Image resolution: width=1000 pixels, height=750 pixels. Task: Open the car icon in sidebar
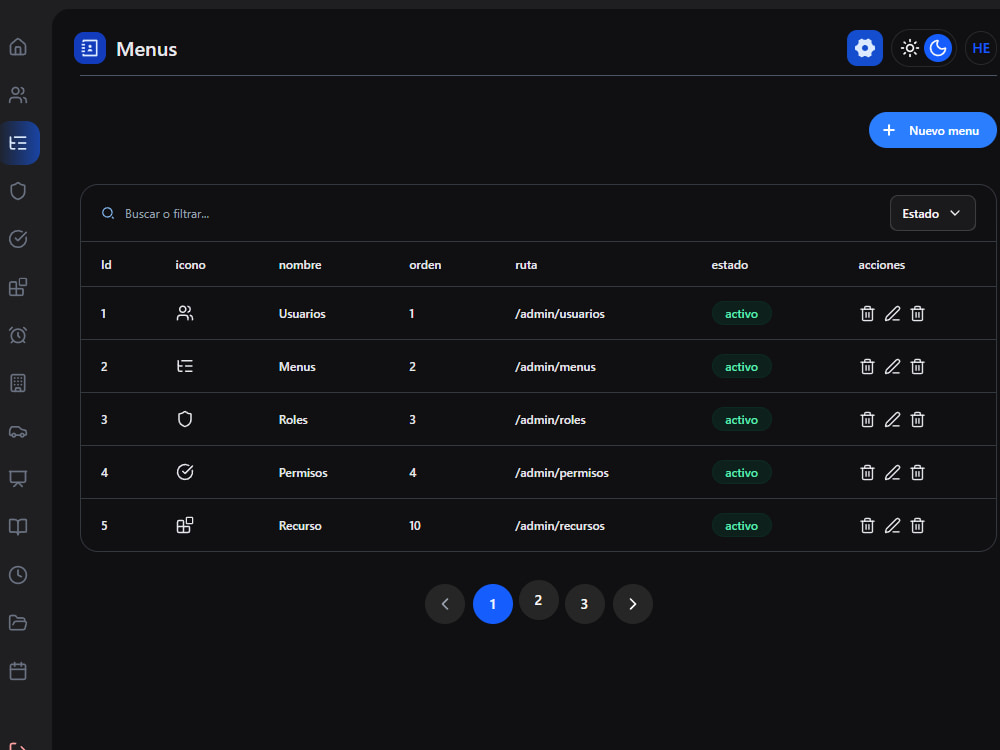click(18, 432)
